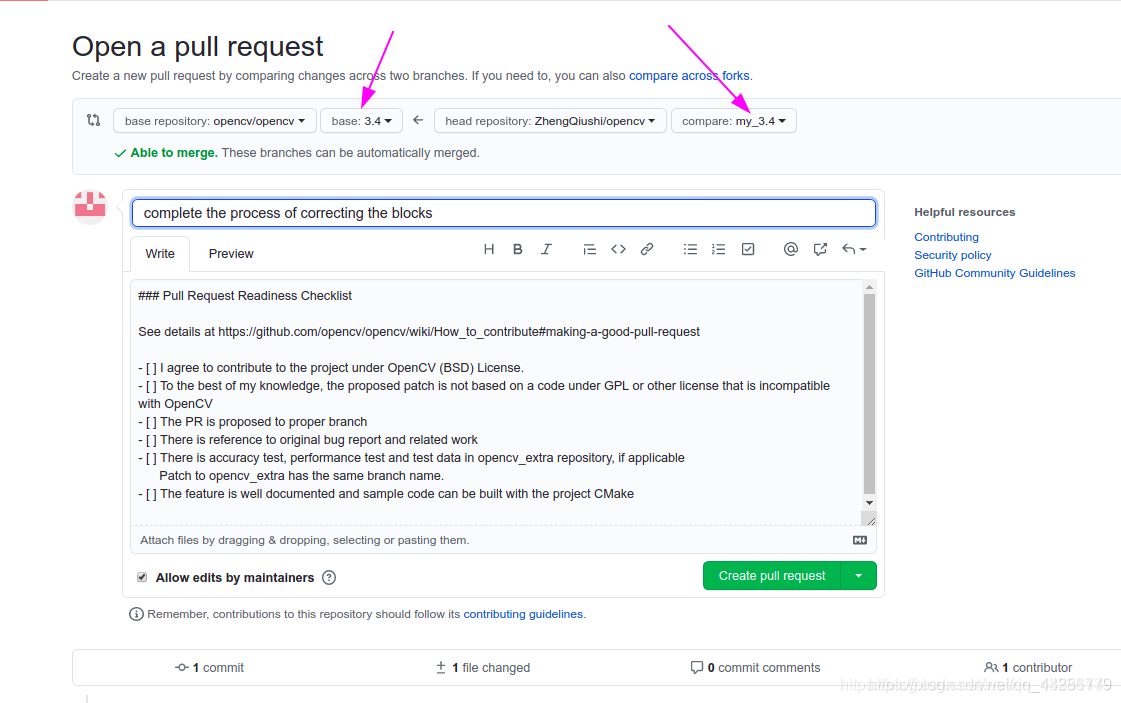Expand Create pull request options arrow
This screenshot has height=703, width=1121.
[859, 576]
